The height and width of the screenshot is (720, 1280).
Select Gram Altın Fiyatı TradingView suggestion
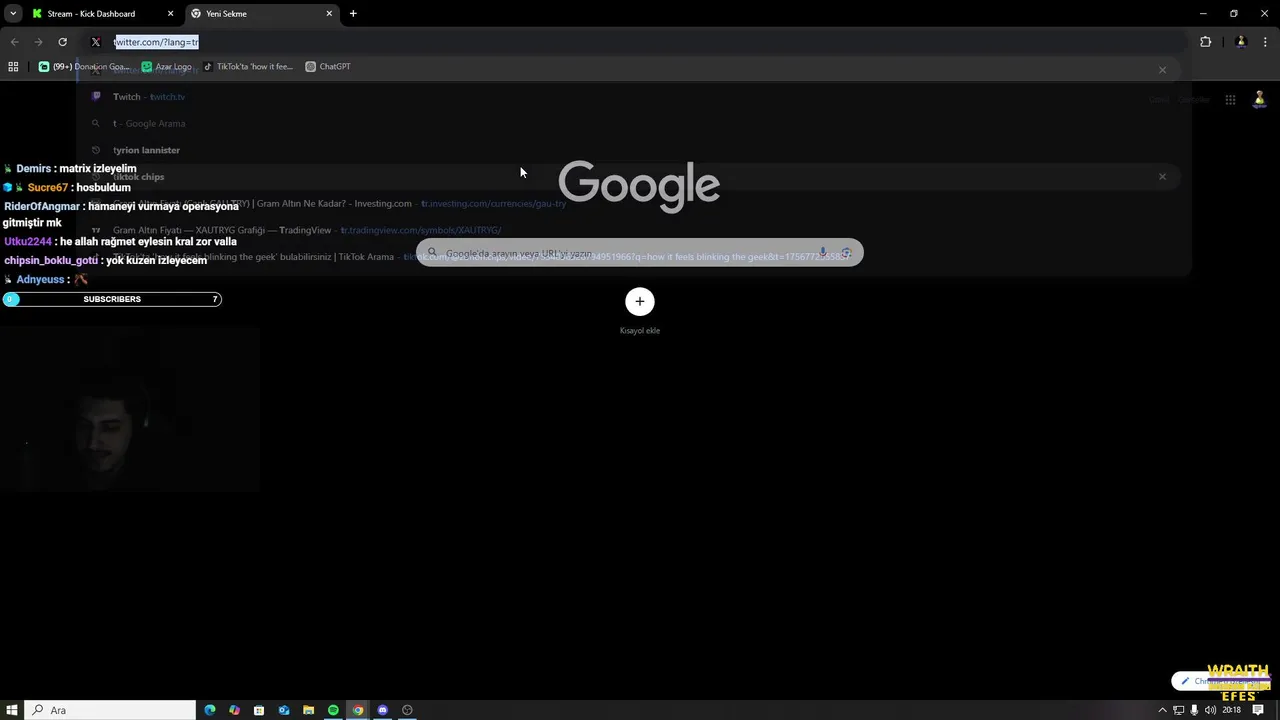(634, 230)
